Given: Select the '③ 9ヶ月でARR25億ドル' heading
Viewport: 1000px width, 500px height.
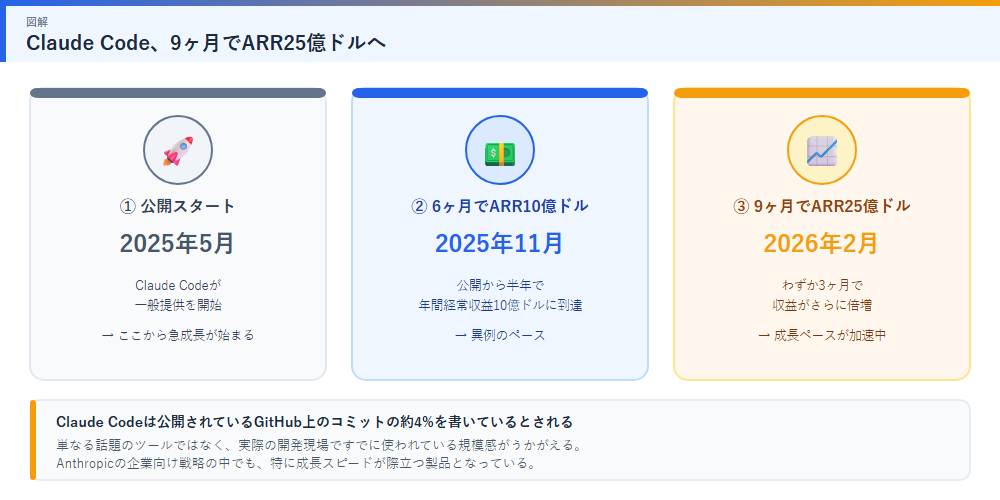Looking at the screenshot, I should [821, 206].
